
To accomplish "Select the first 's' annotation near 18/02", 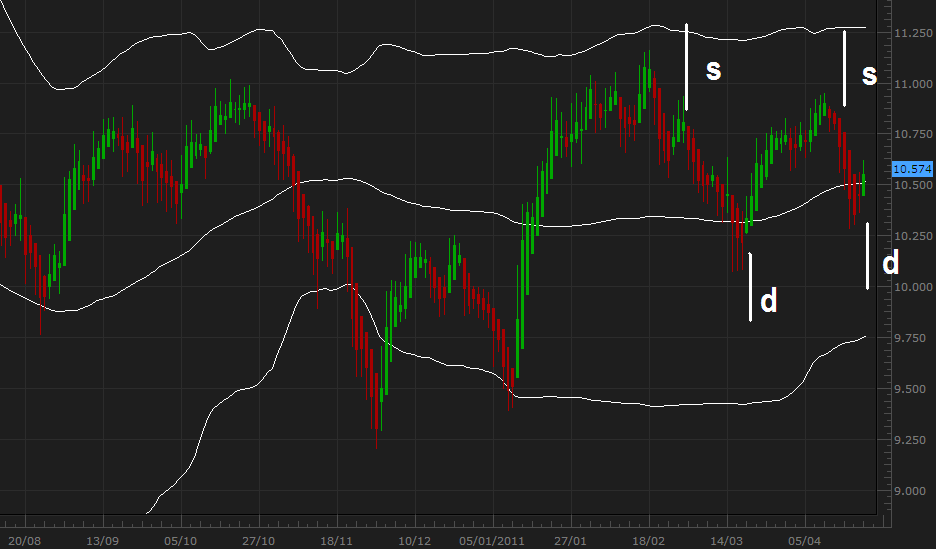I will (x=713, y=71).
